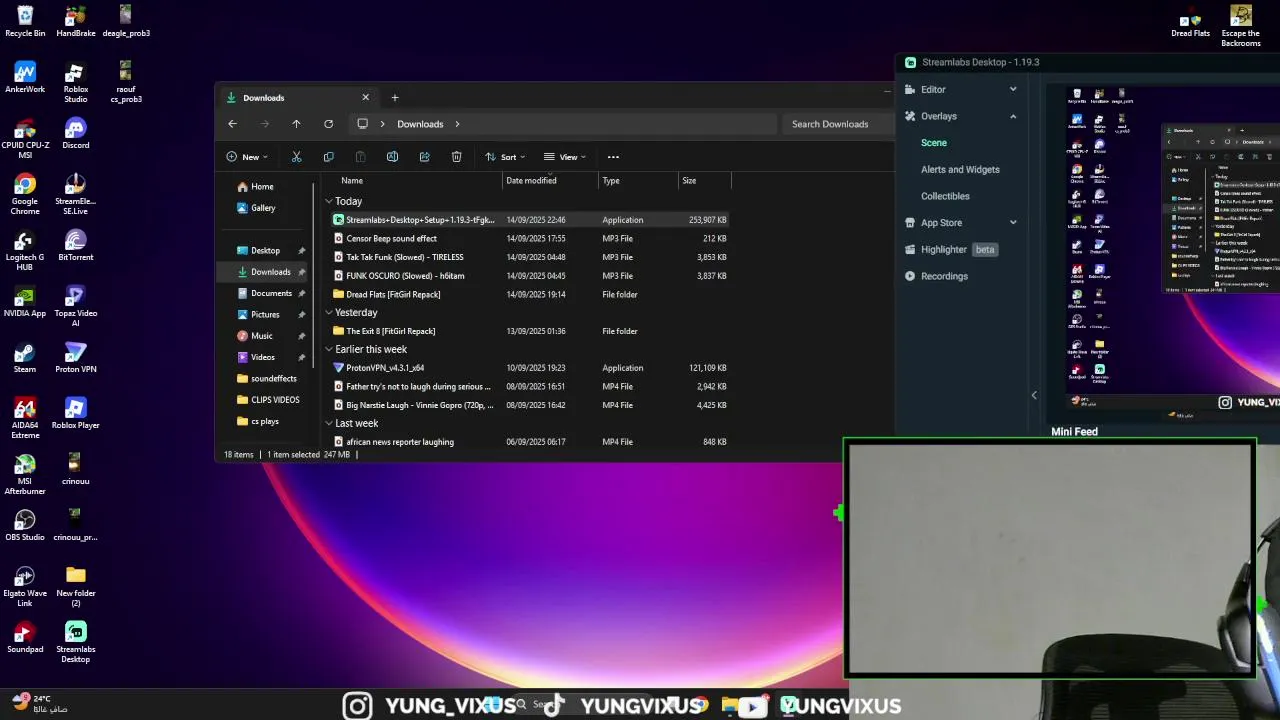Open Topaz Video AI desktop icon
1280x720 pixels.
pos(76,307)
